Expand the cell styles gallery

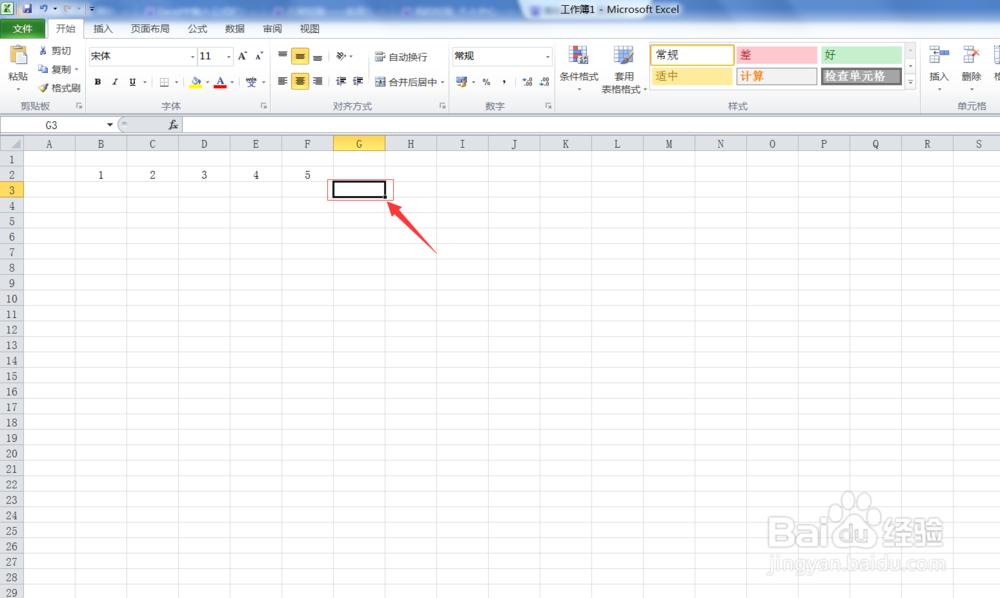(x=910, y=82)
